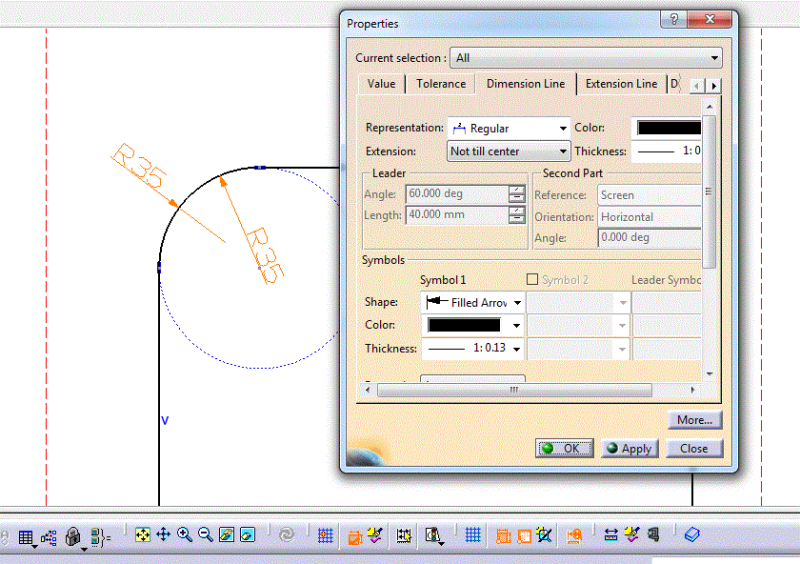The image size is (800, 564).
Task: Select the outer R35 dimension text
Action: point(139,166)
